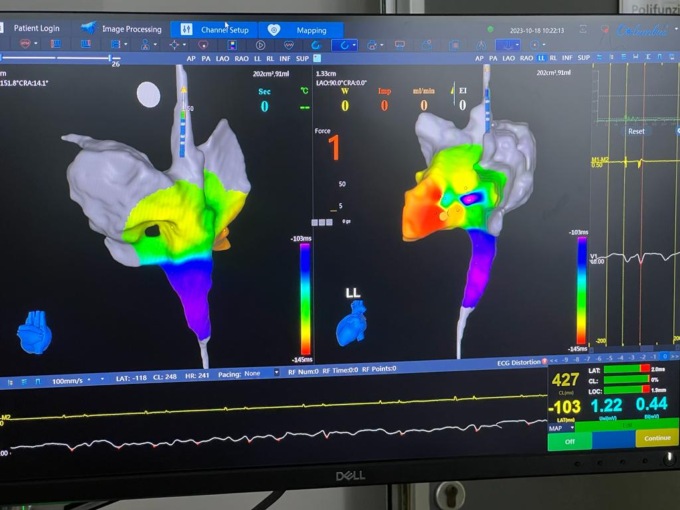The height and width of the screenshot is (510, 680).
Task: Click the catheter/person model icon
Action: coord(145,44)
